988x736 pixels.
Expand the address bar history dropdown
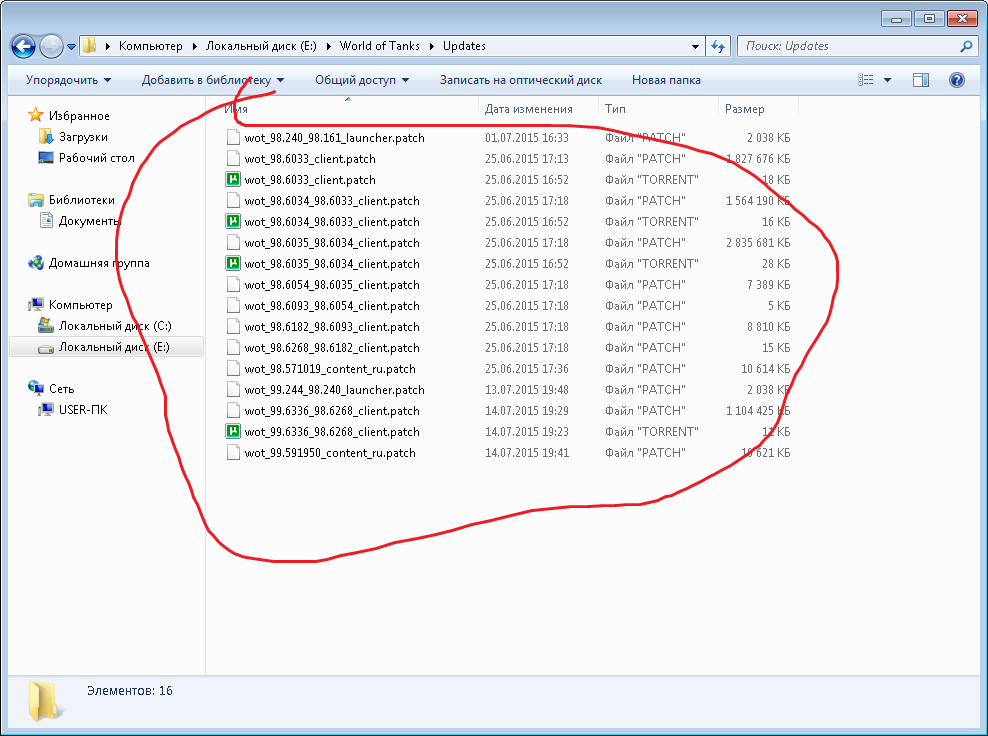pos(696,46)
